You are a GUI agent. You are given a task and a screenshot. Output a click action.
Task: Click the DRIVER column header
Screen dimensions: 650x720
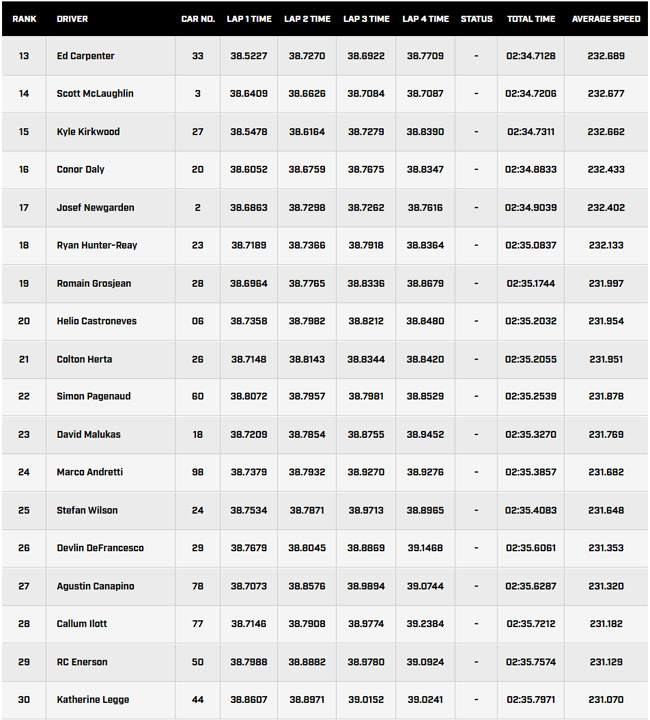[x=72, y=19]
